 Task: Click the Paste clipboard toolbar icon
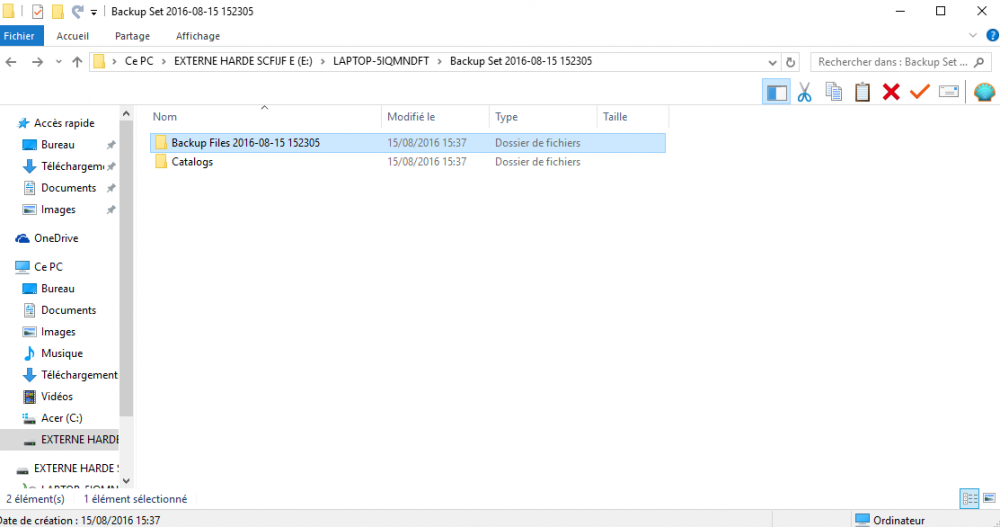tap(862, 93)
